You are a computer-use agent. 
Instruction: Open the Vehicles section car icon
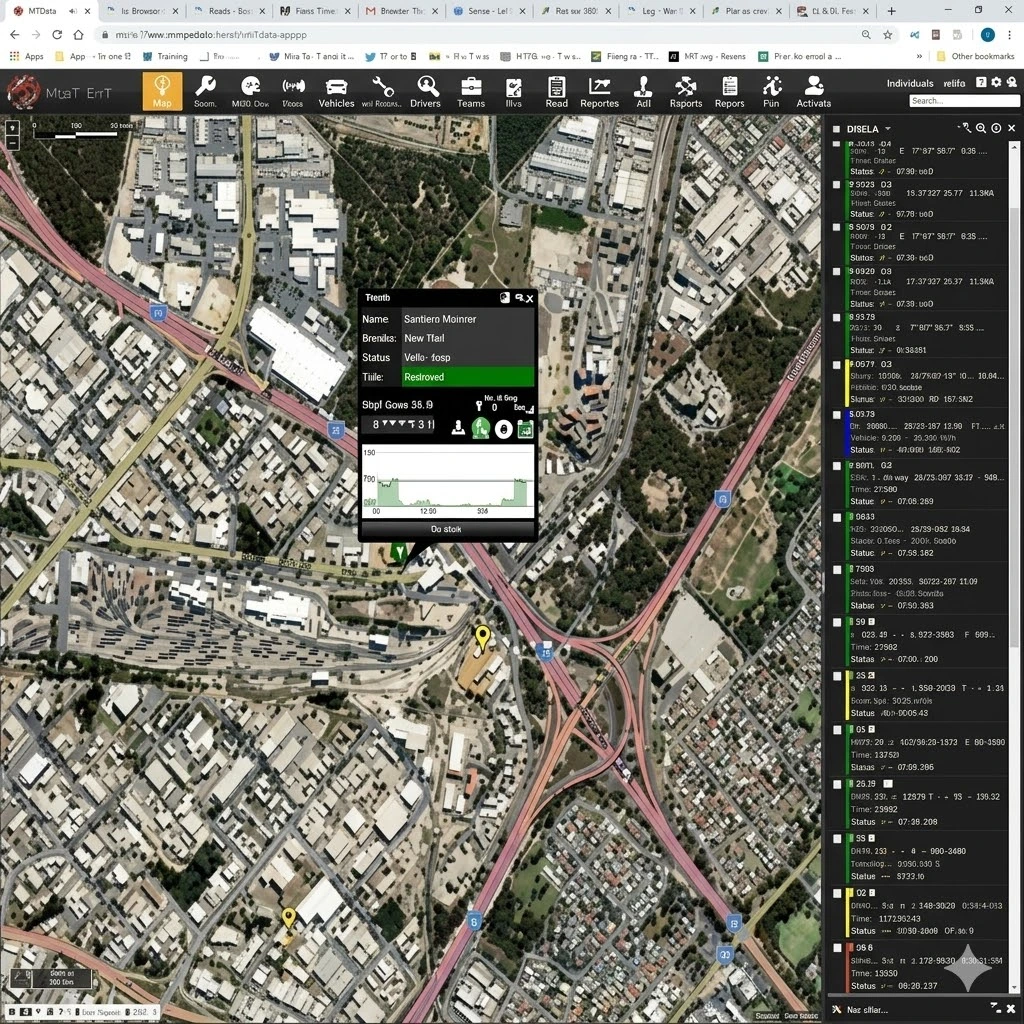(x=336, y=87)
